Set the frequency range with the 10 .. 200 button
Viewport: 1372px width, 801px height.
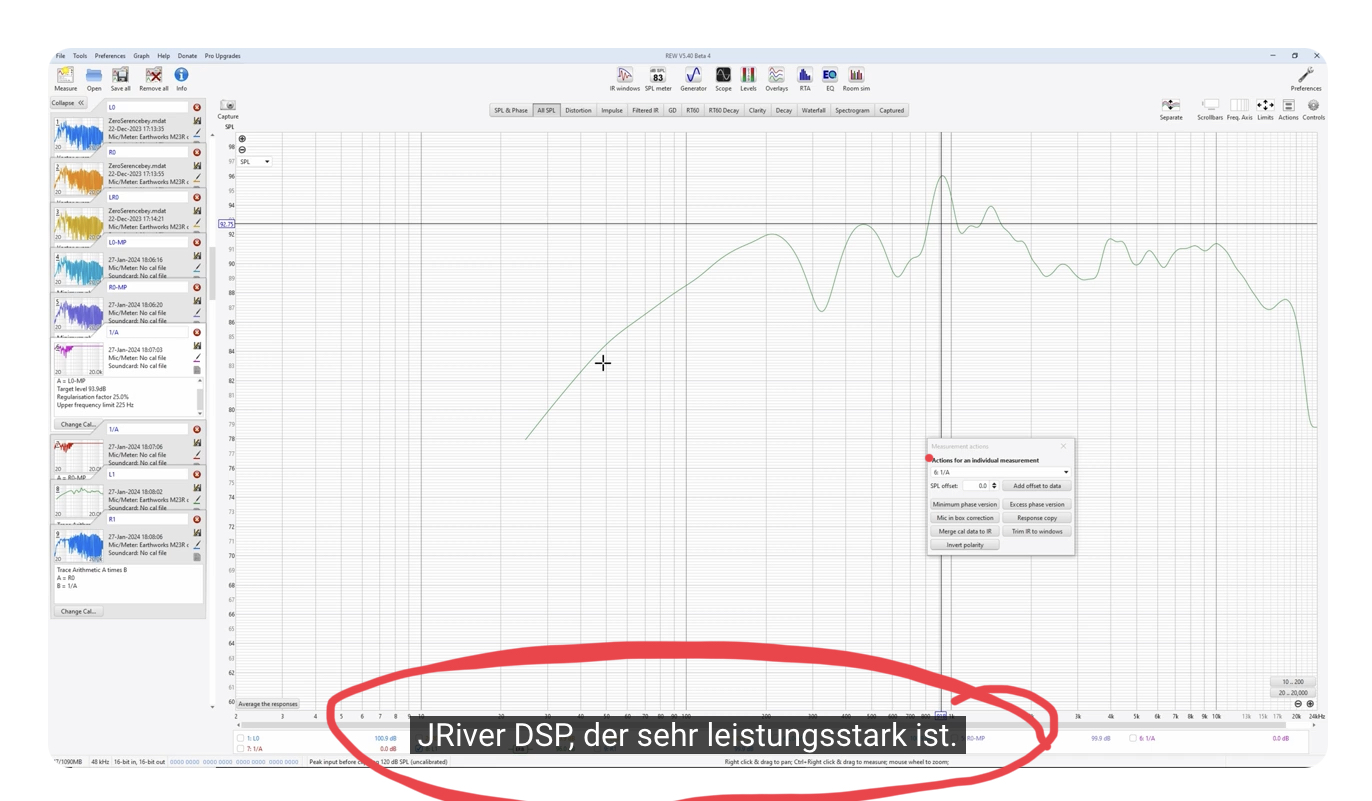pyautogui.click(x=1292, y=682)
